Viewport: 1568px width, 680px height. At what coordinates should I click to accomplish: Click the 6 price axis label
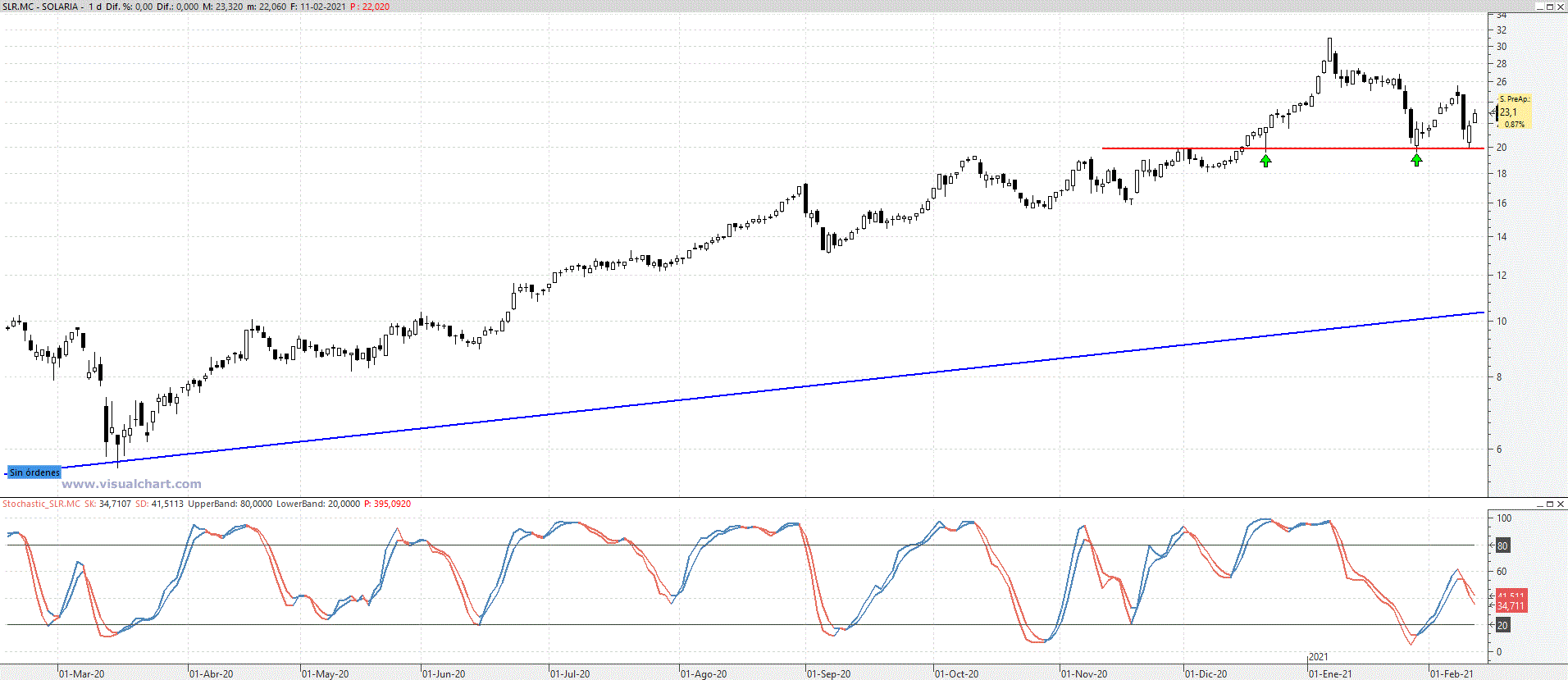1500,450
